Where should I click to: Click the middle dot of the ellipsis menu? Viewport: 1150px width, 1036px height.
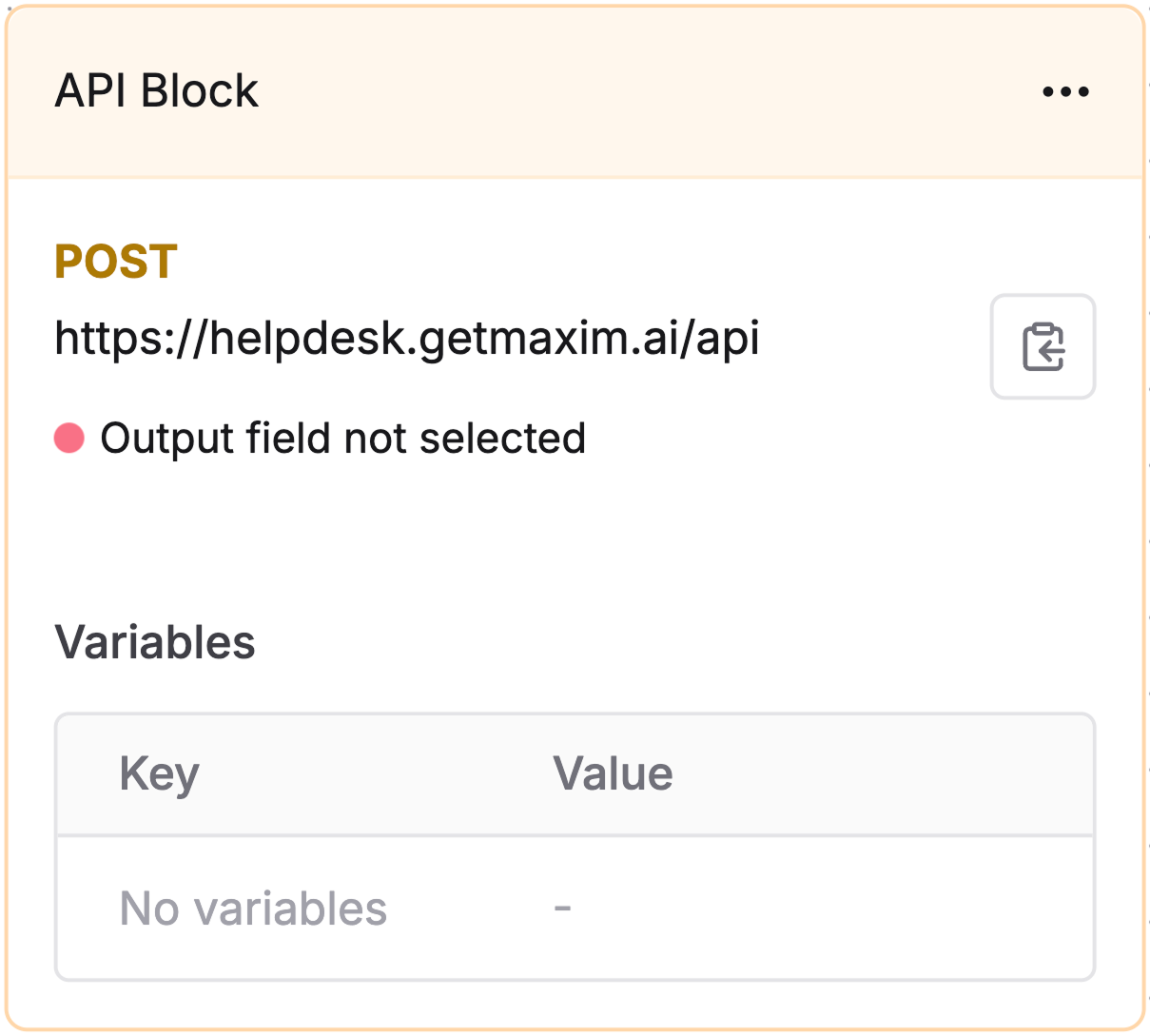coord(1065,92)
